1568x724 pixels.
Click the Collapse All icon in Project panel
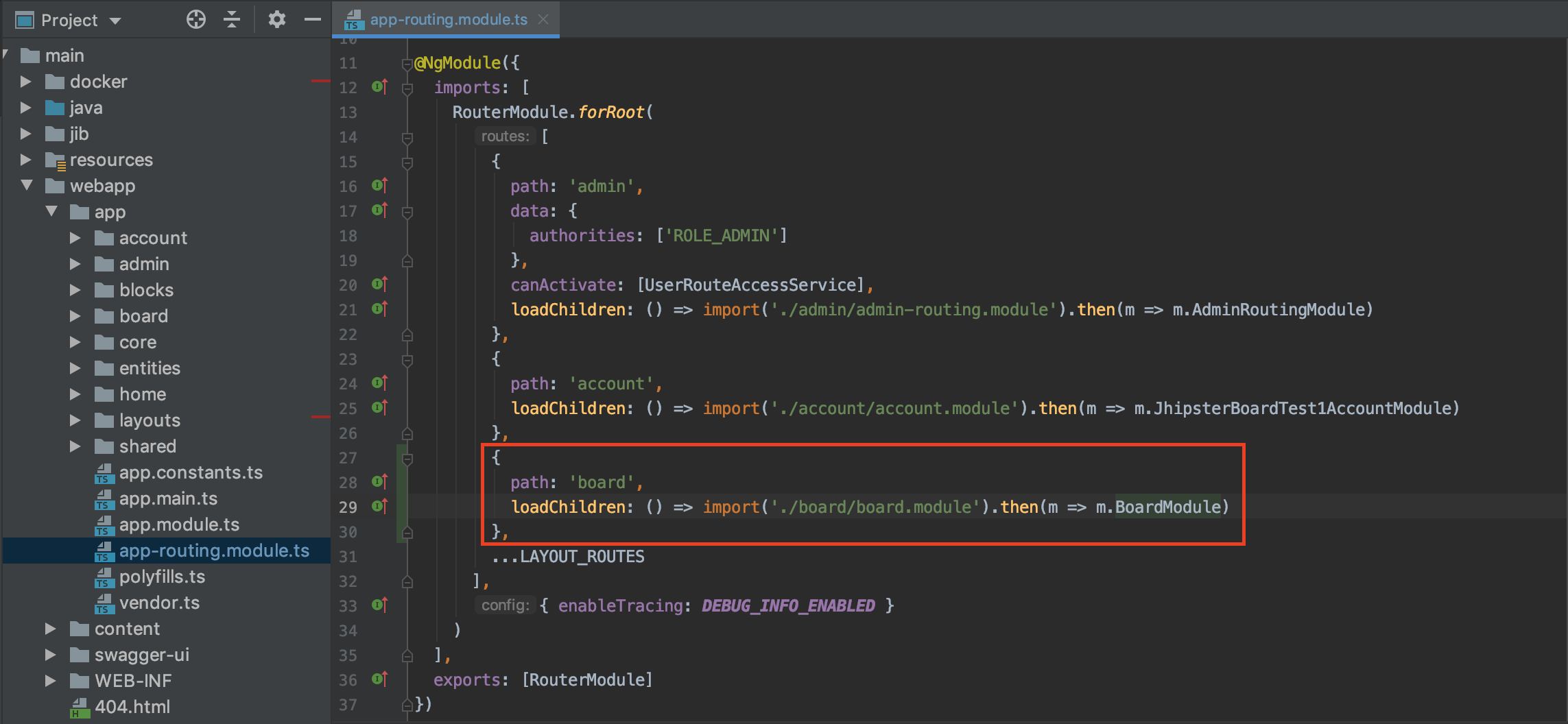pos(232,20)
